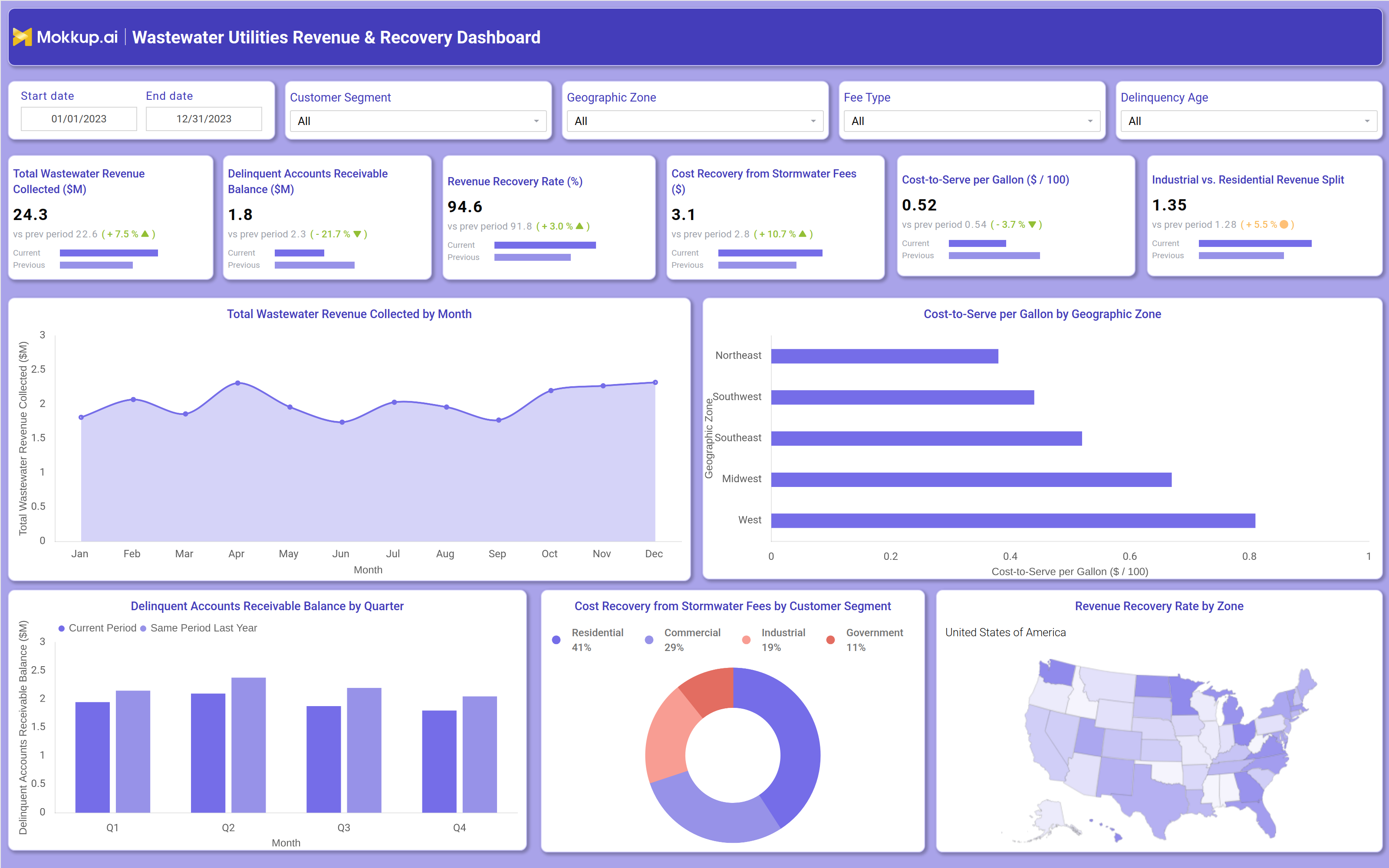Click the up arrow on Cost Recovery from Stormwater Fees card
The height and width of the screenshot is (868, 1389).
coord(803,234)
